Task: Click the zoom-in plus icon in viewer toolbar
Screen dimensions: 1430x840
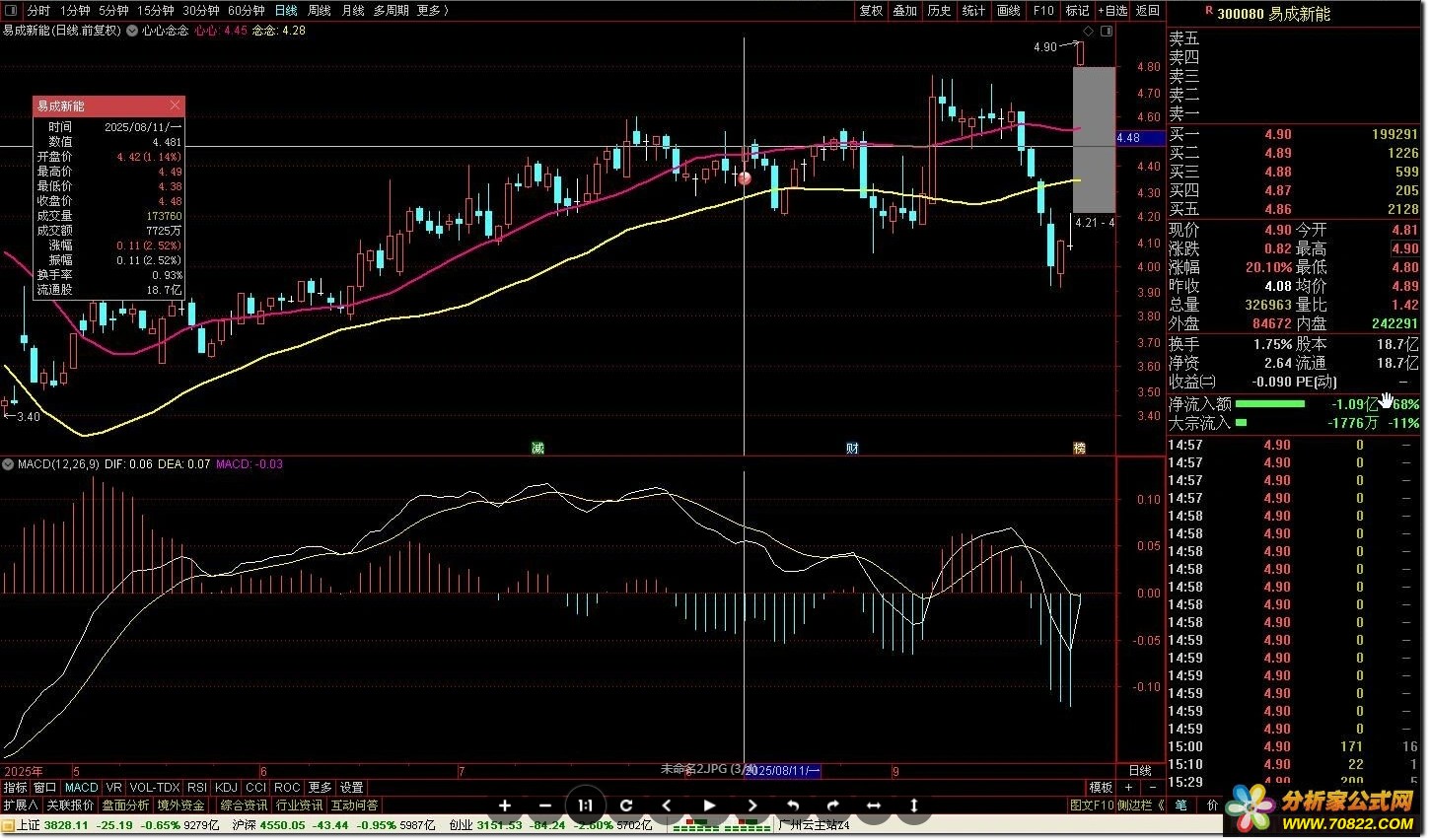Action: click(x=505, y=805)
